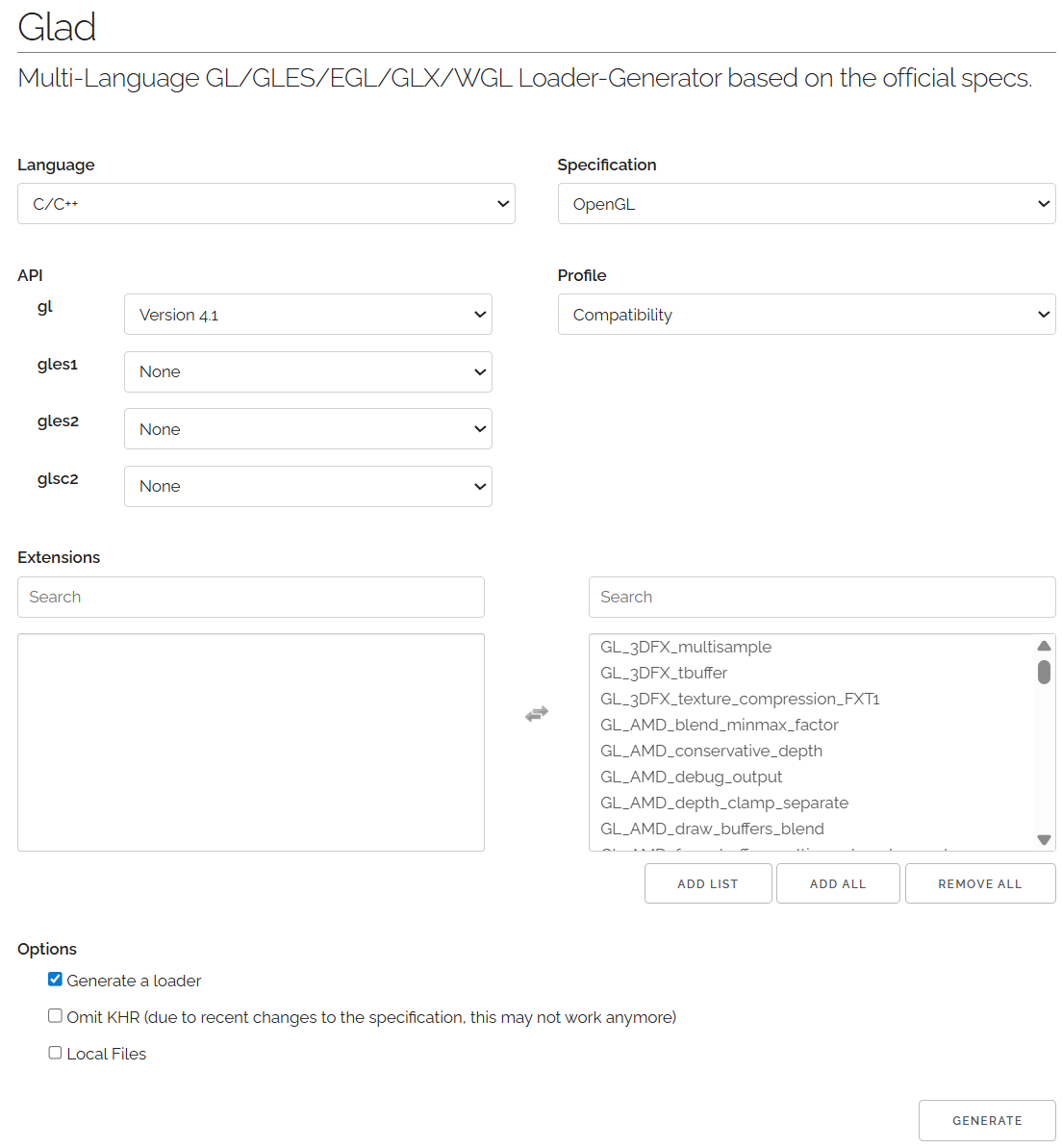Open the Language dropdown
The height and width of the screenshot is (1148, 1062).
tap(265, 204)
